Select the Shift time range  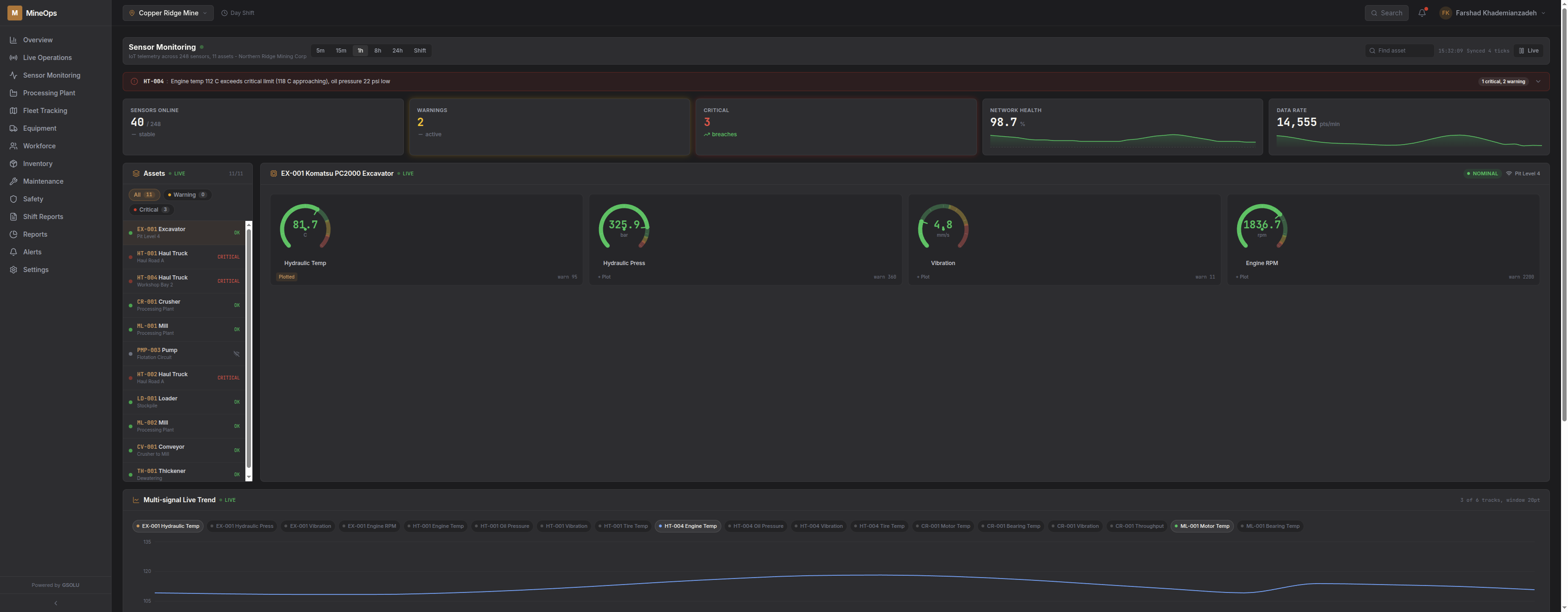[420, 51]
